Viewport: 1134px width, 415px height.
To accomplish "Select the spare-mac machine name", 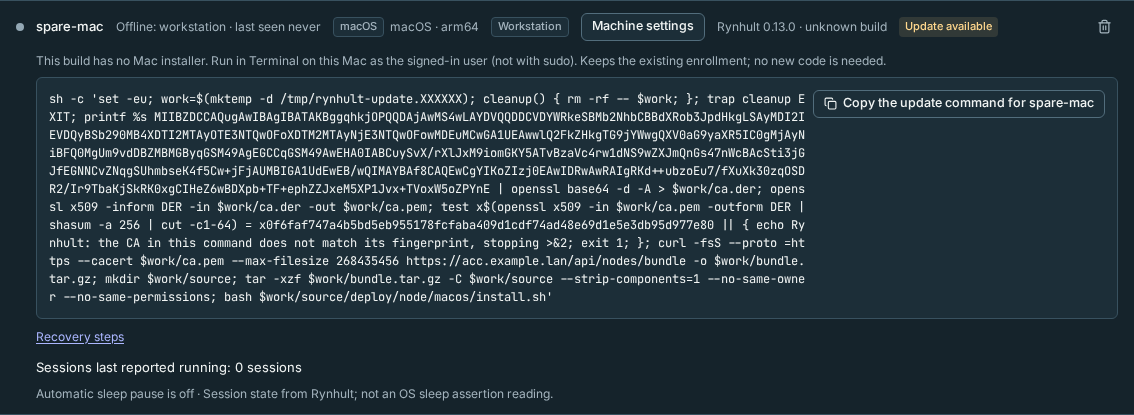I will click(70, 27).
